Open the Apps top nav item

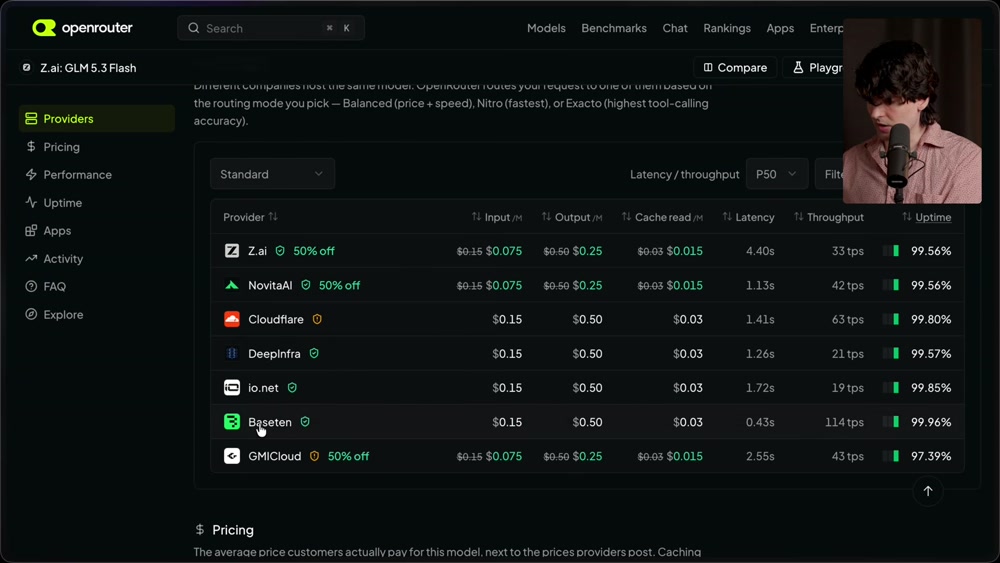780,28
